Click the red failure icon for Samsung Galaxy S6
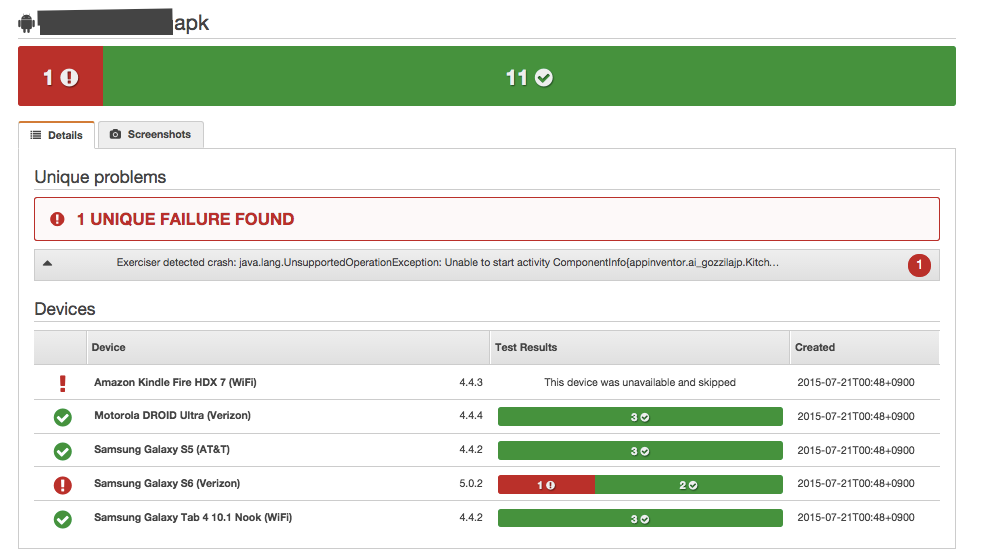 62,484
